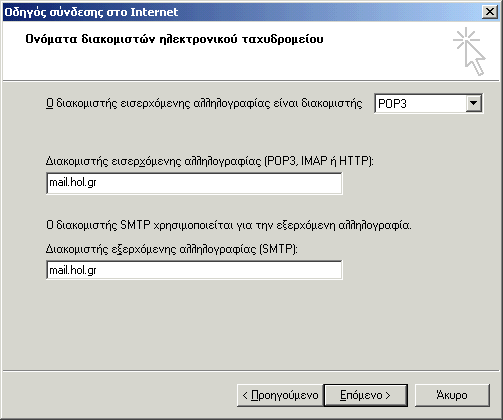503x420 pixels.
Task: Click the εξερχόμενης αλληλογραφίας (SMTP) label
Action: click(172, 249)
